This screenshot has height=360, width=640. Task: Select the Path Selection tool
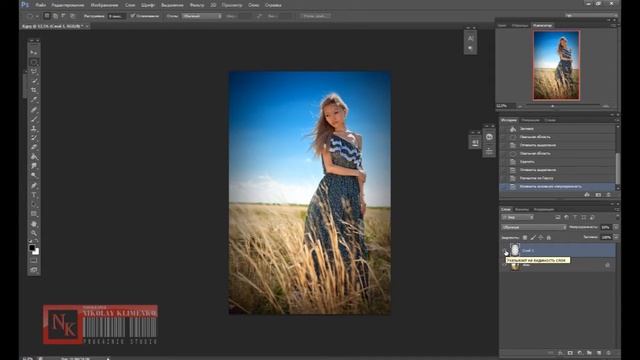click(34, 204)
